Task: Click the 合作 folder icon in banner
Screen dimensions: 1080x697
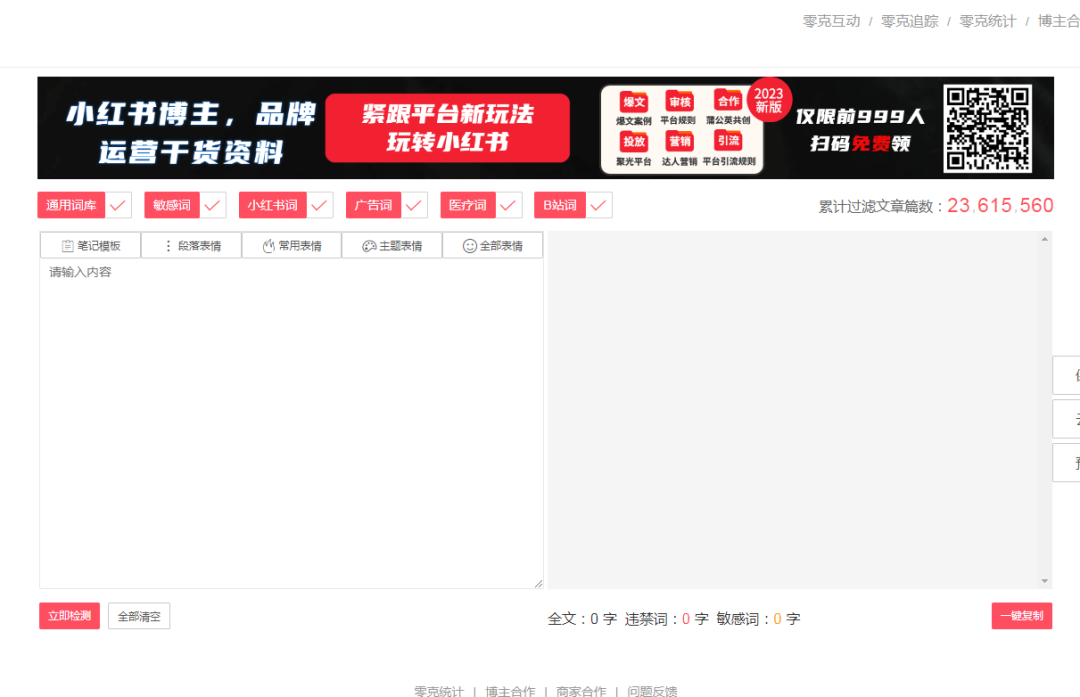Action: [x=728, y=101]
